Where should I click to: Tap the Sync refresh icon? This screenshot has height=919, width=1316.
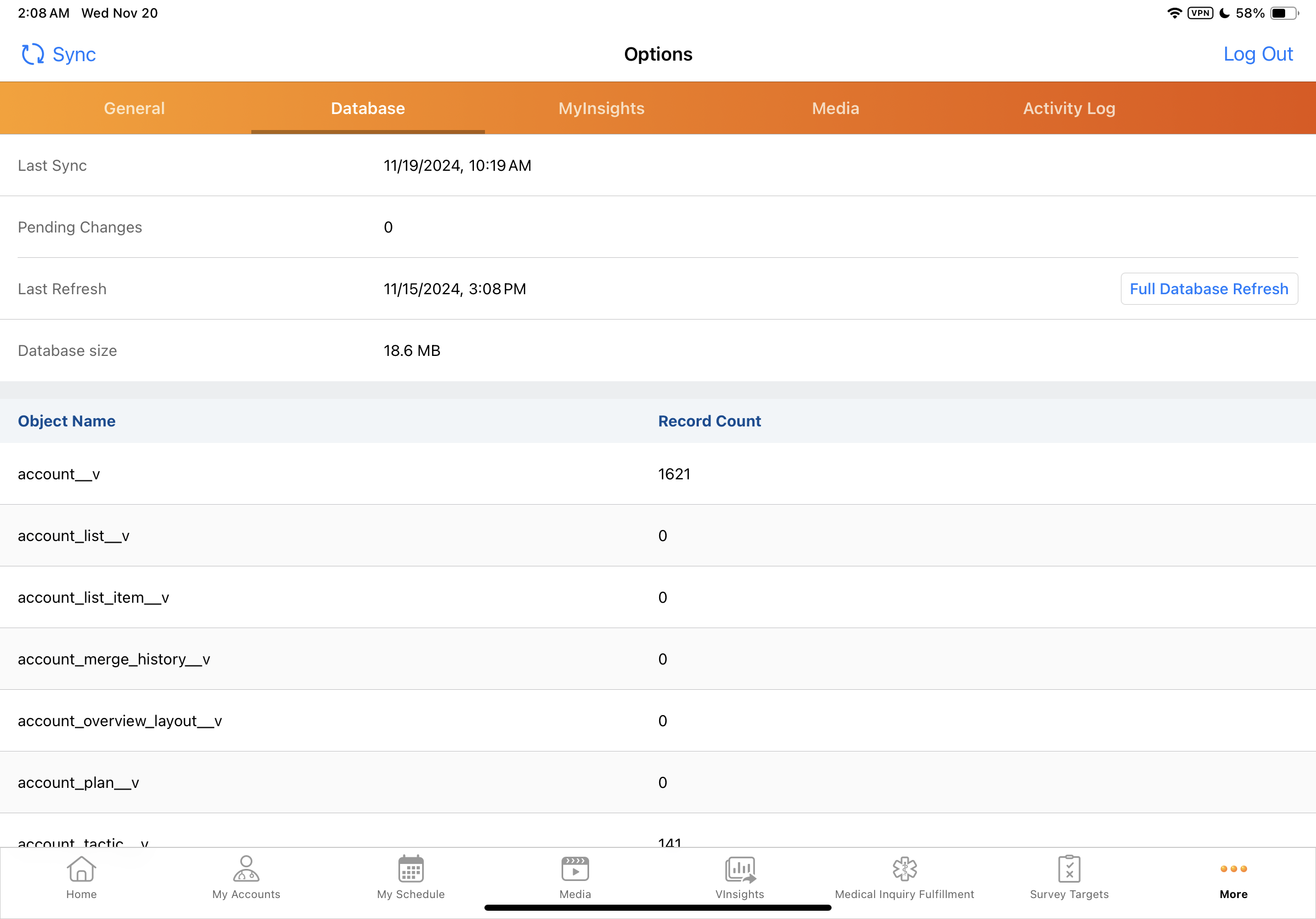tap(33, 55)
